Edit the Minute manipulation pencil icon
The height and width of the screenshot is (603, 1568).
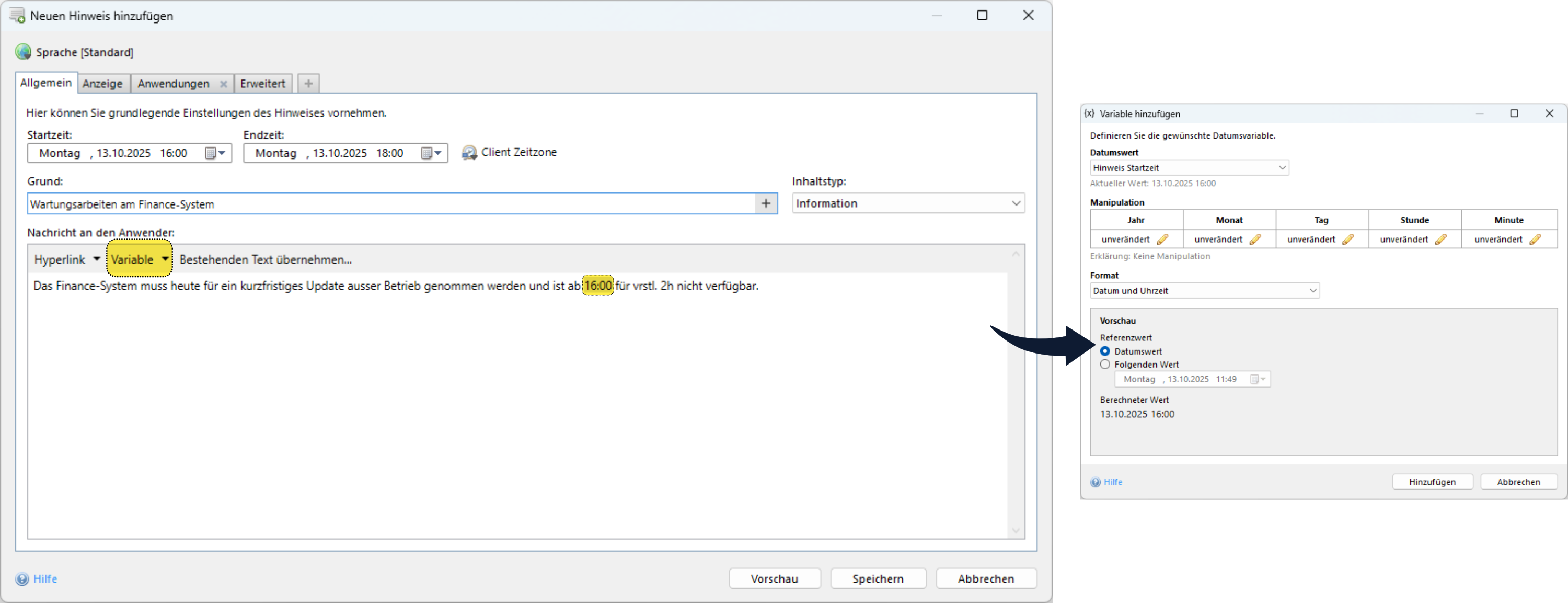tap(1535, 240)
